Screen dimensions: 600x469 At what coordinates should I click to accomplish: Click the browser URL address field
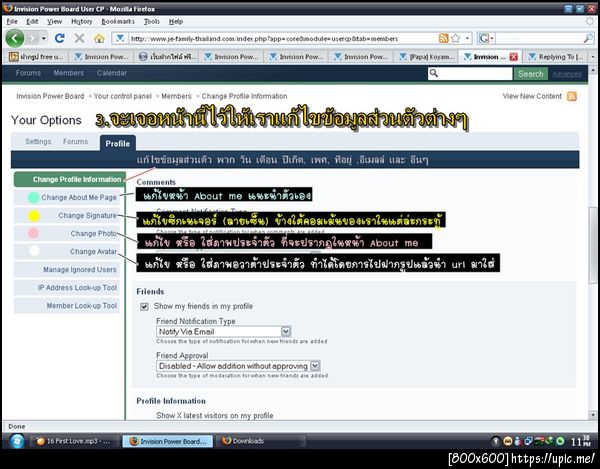282,39
